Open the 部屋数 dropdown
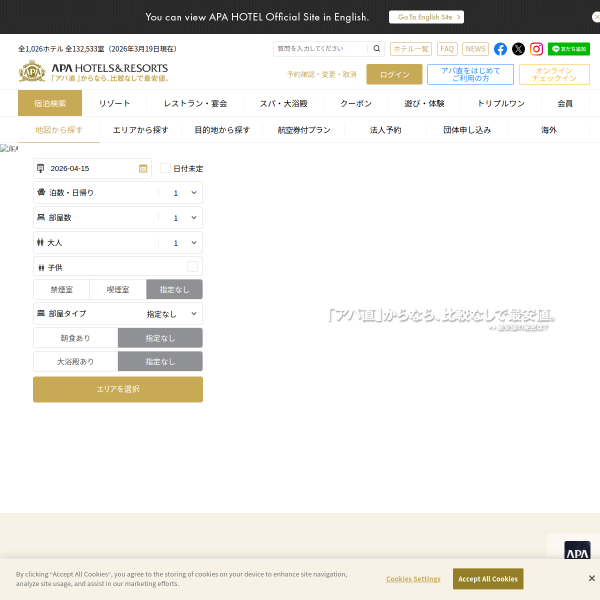This screenshot has width=600, height=600. 118,217
